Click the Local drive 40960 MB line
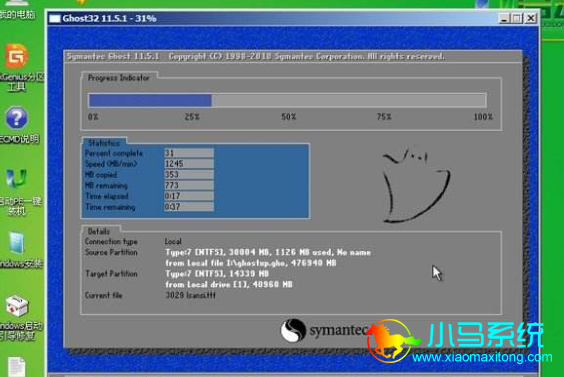The width and height of the screenshot is (564, 377). 229,285
